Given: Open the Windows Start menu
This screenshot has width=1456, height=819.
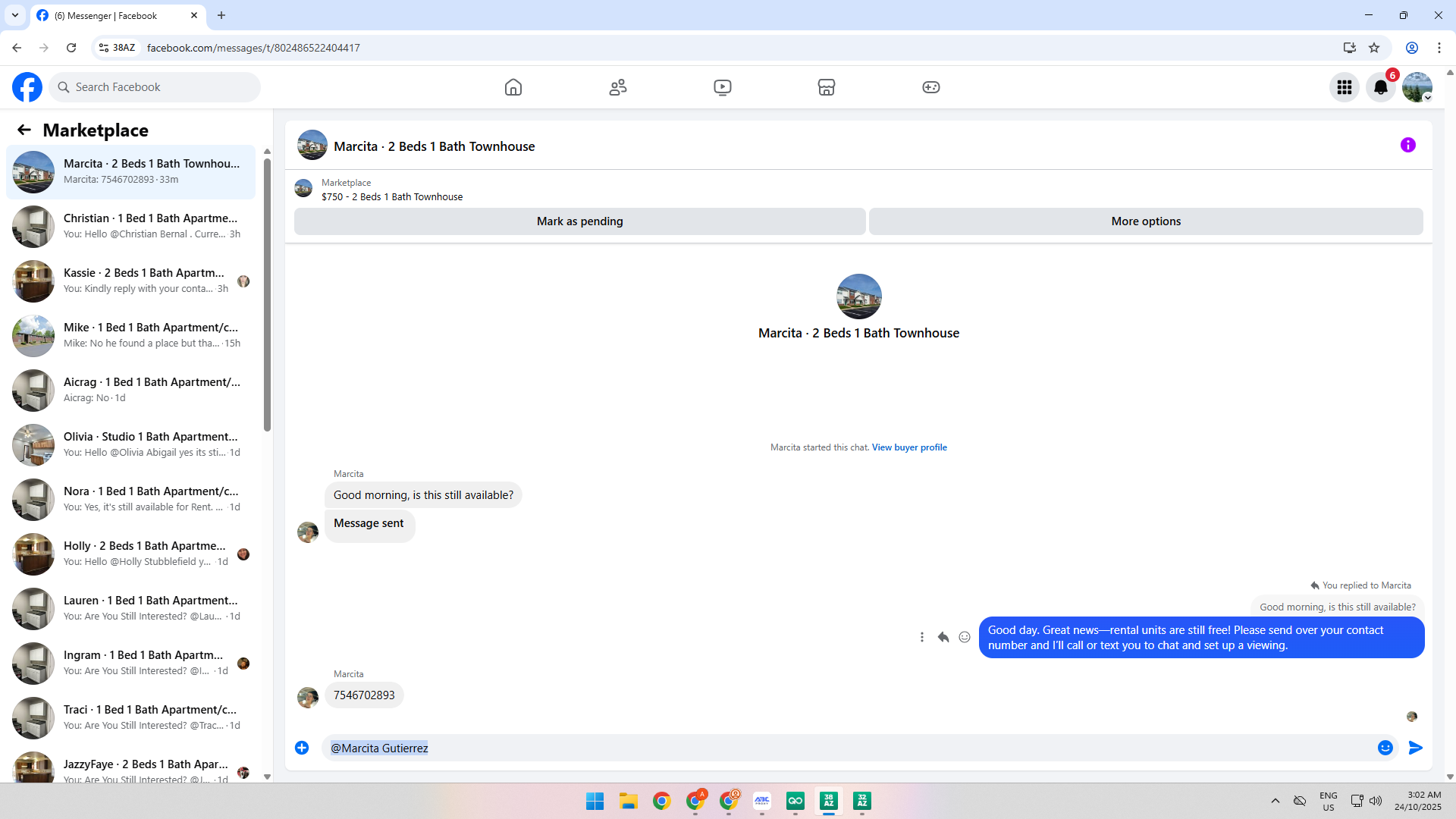Looking at the screenshot, I should (x=595, y=801).
